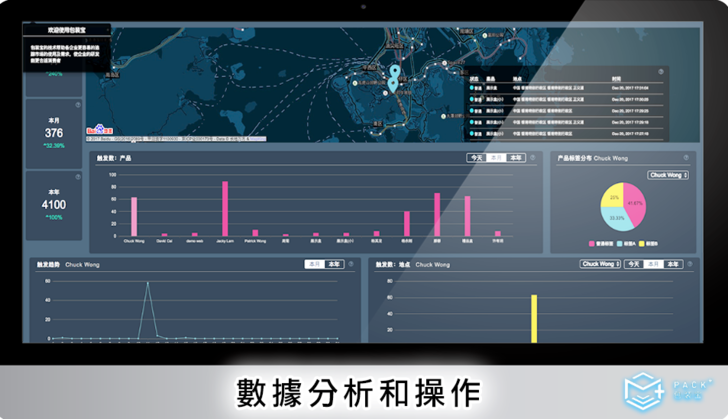Click the Chuck Wong bar in product chart
Viewport: 728px width, 419px height.
click(134, 217)
